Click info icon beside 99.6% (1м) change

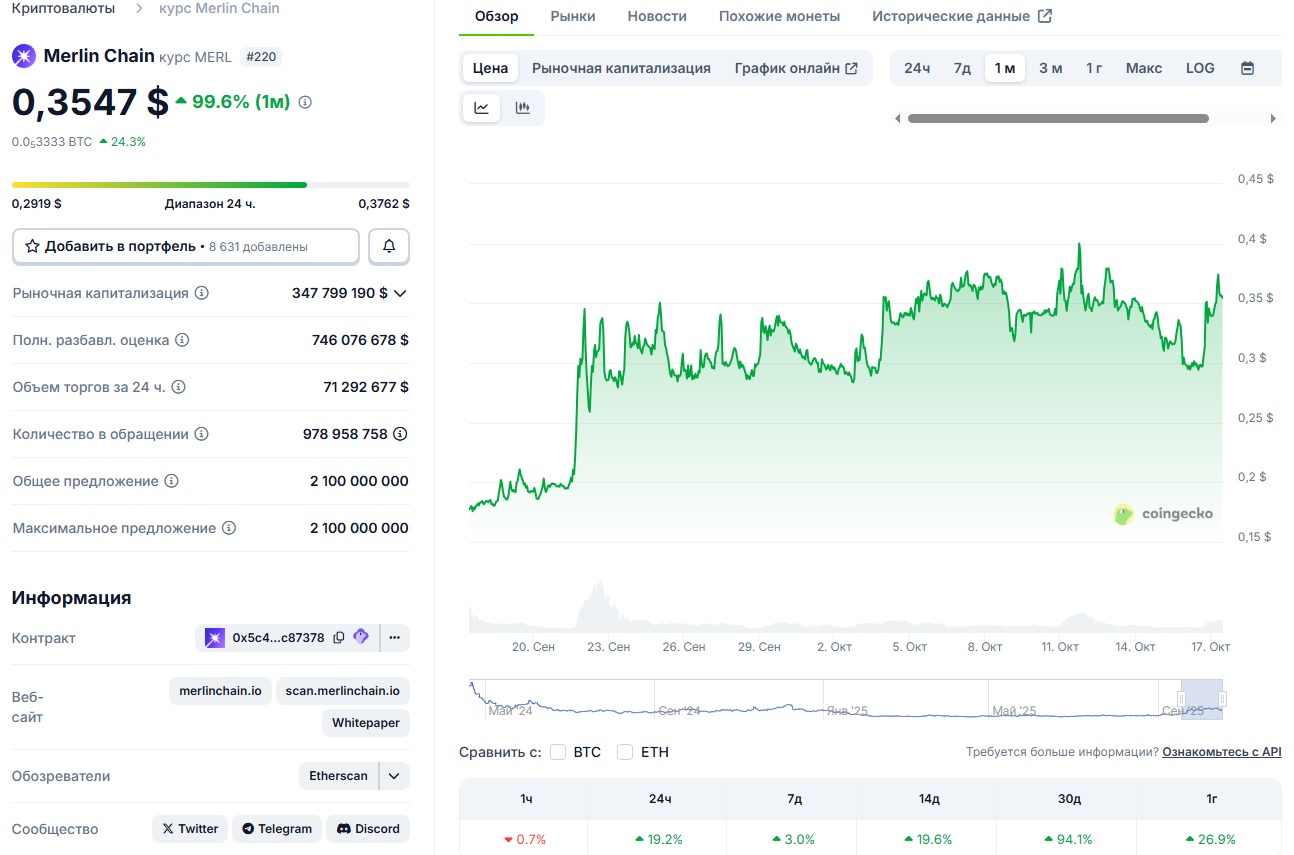(x=305, y=102)
